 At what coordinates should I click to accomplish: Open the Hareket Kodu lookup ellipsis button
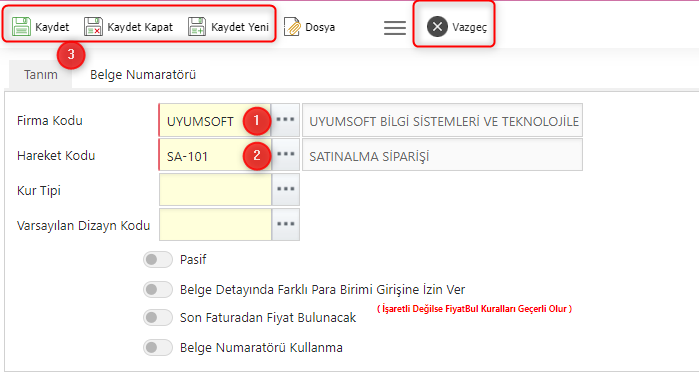[x=286, y=155]
